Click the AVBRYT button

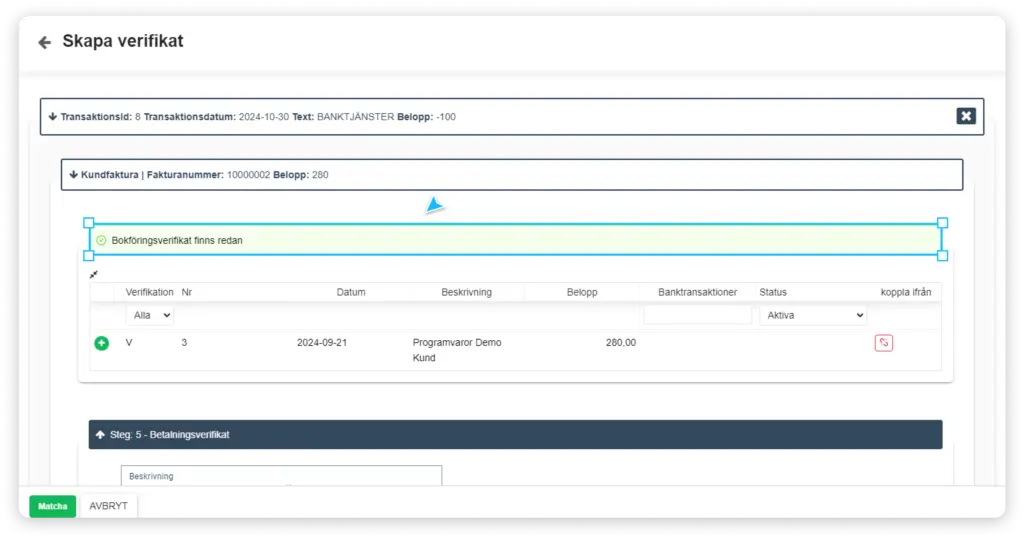[x=108, y=506]
